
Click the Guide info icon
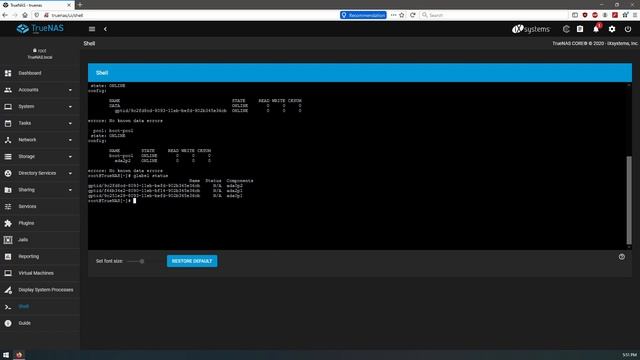coord(8,323)
